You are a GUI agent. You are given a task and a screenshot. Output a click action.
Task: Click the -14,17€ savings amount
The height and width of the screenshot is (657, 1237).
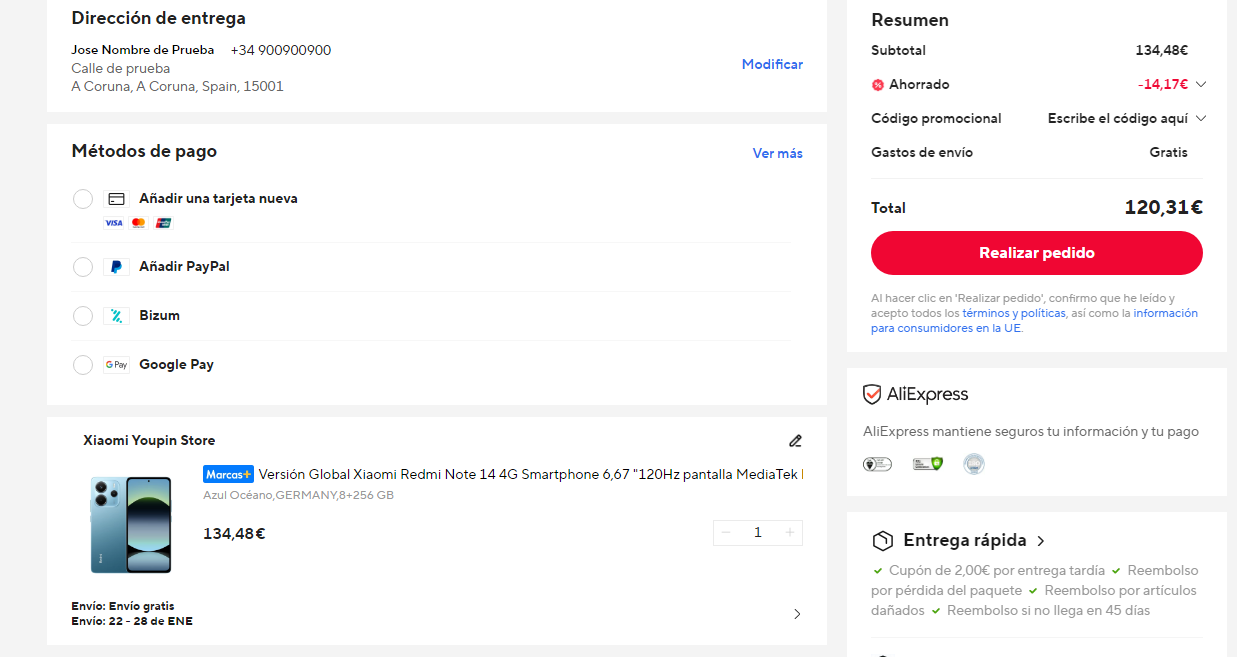[1163, 84]
